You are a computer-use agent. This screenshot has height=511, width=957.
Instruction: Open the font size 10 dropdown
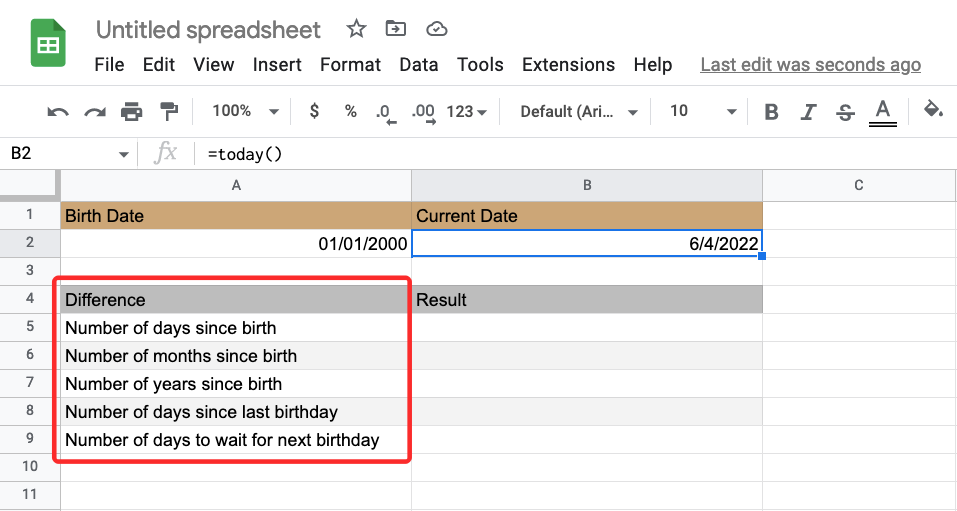703,111
